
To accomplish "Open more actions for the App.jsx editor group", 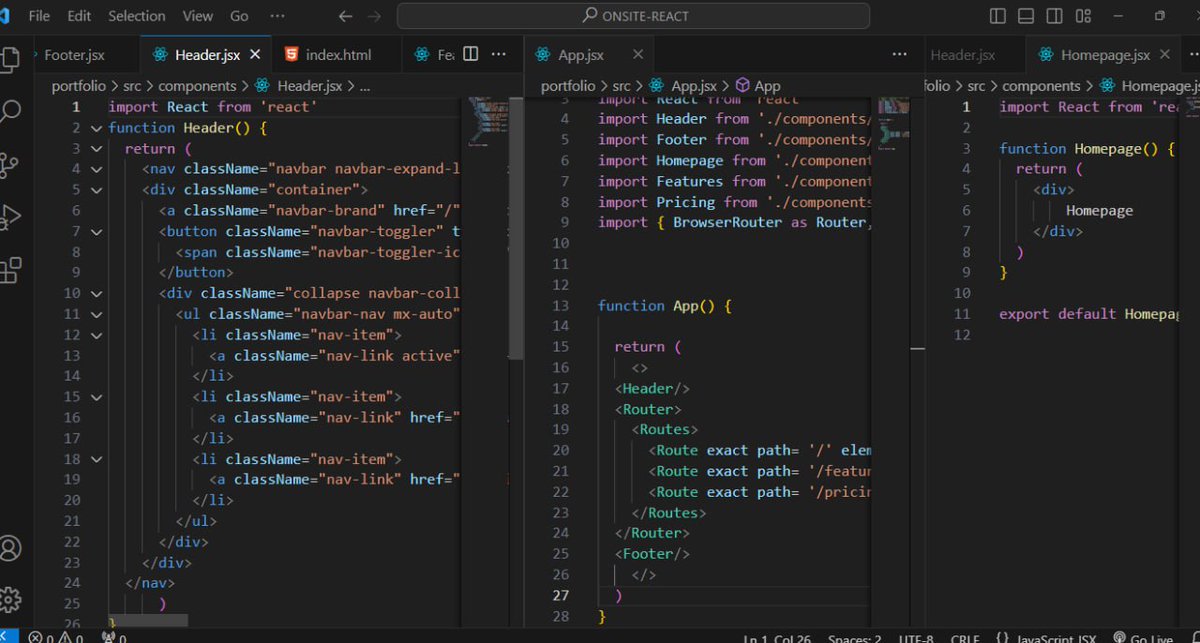I will coord(899,54).
